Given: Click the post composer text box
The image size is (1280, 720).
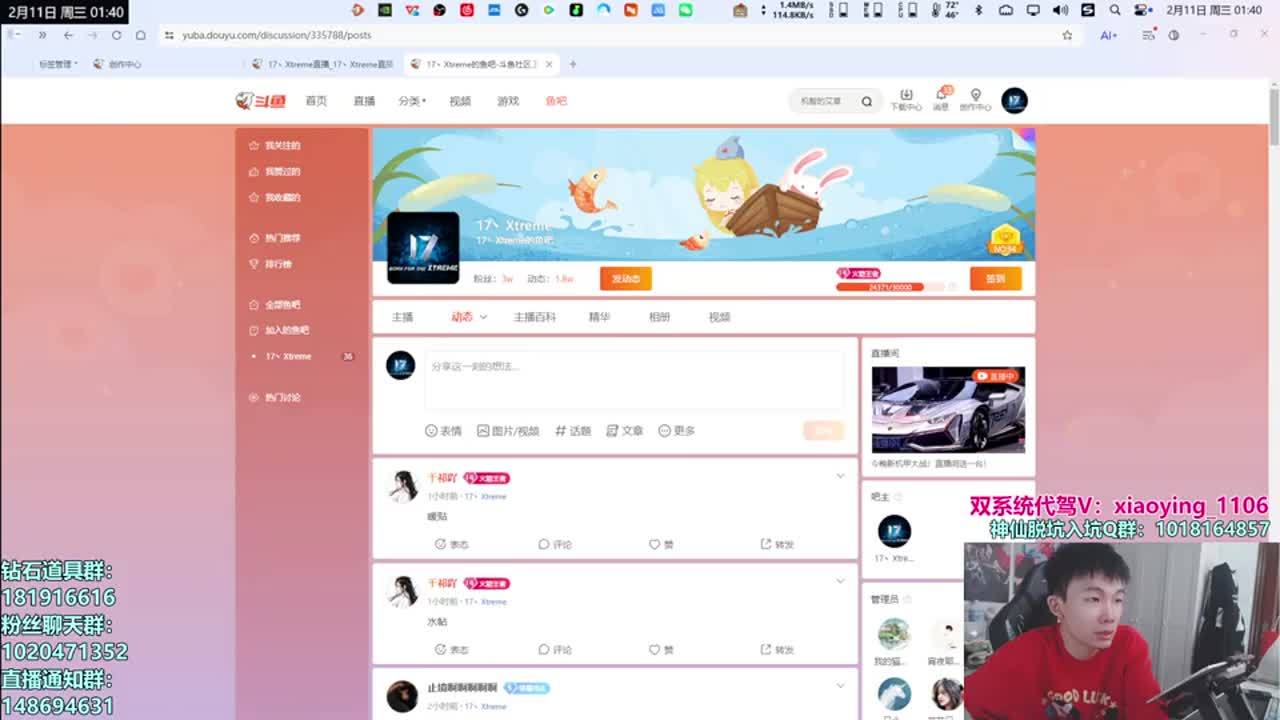Looking at the screenshot, I should coord(633,380).
